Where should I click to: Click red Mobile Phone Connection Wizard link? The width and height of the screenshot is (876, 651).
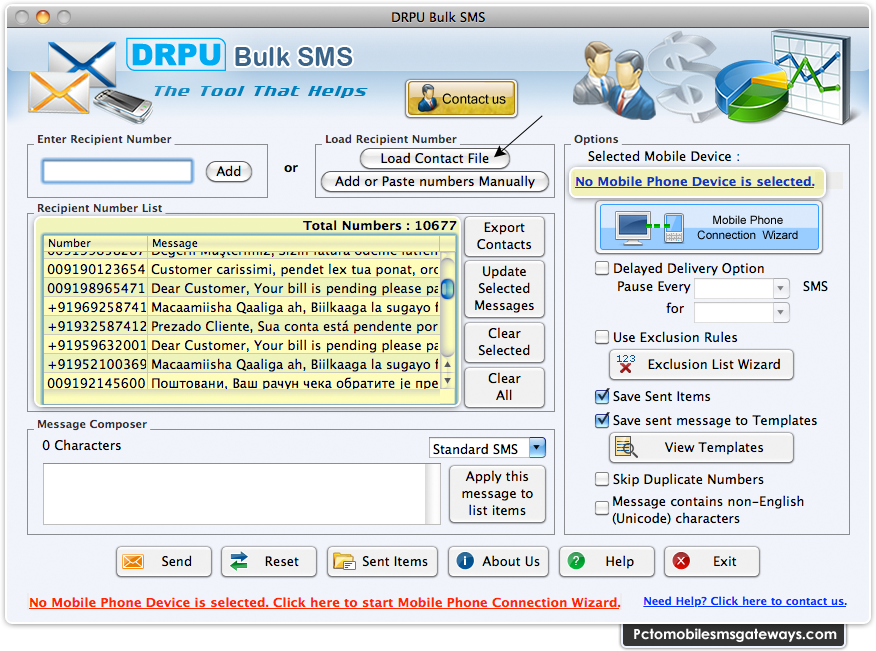[x=325, y=602]
